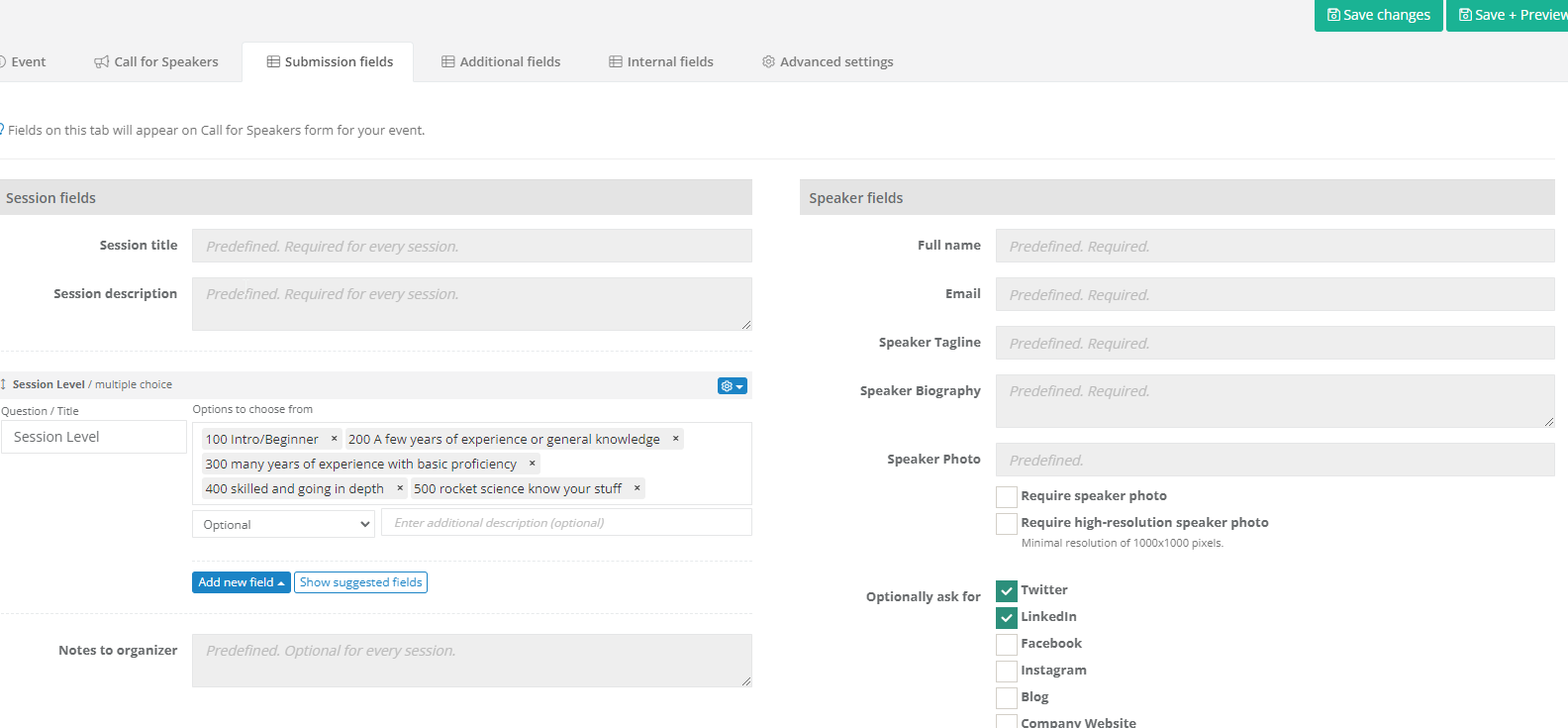Edit the Session Level question title field

click(x=94, y=437)
